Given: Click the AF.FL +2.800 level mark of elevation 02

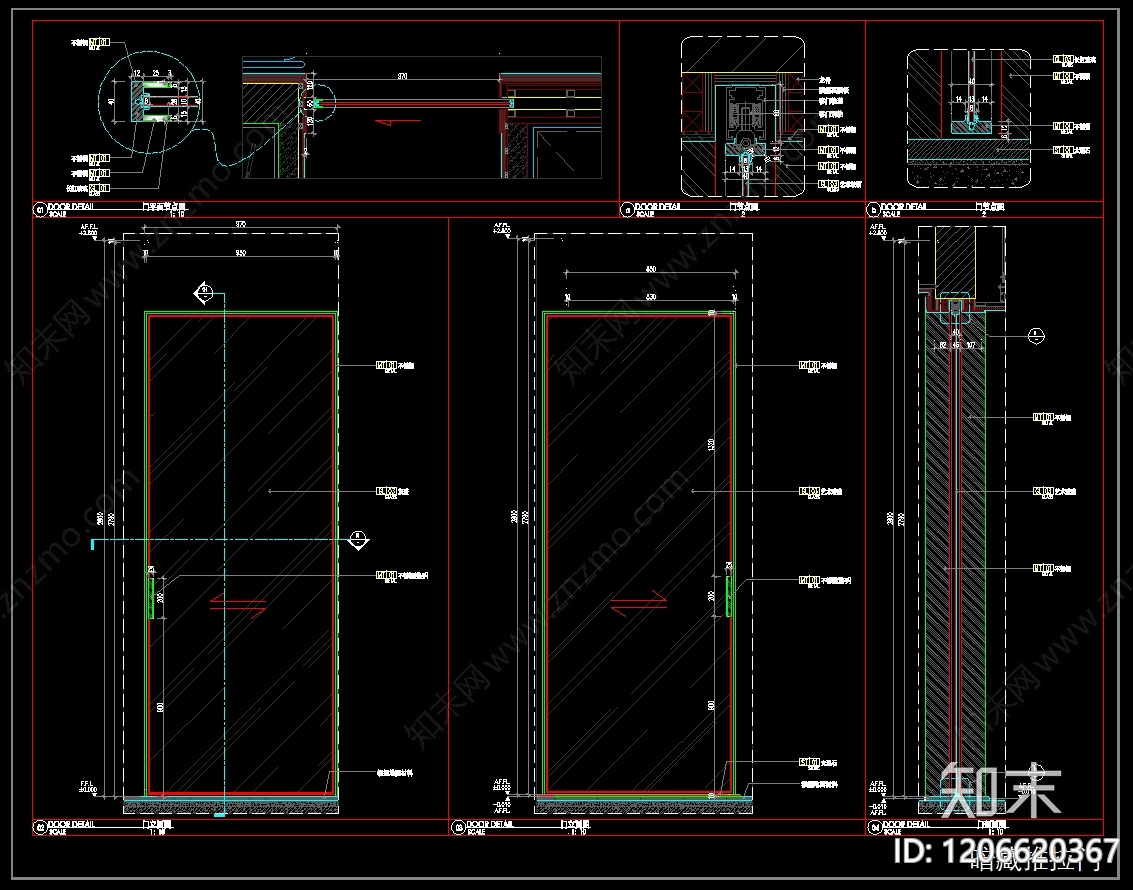Looking at the screenshot, I should (88, 231).
